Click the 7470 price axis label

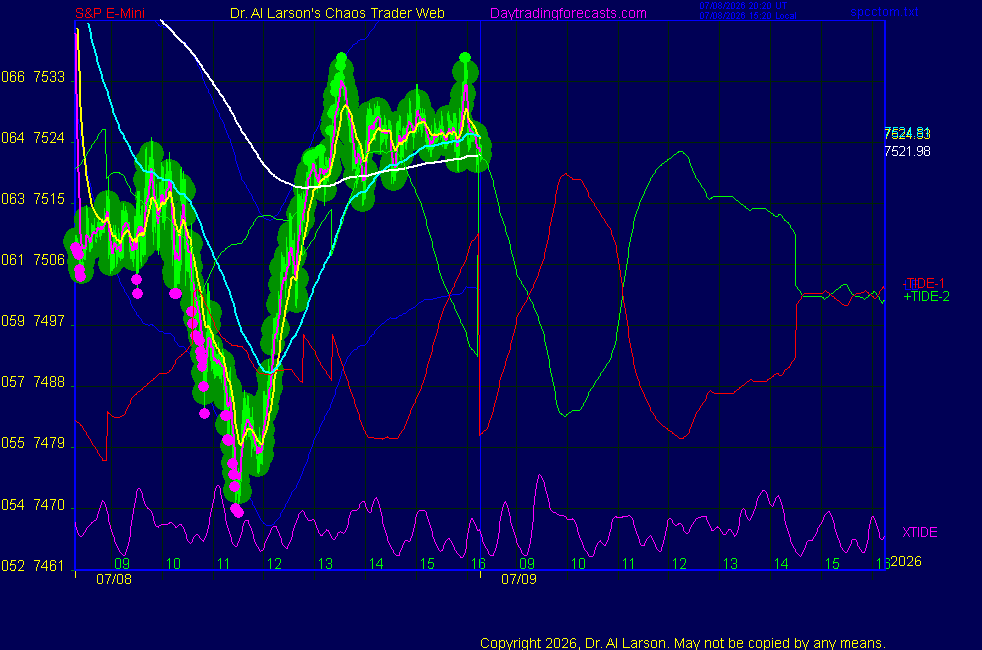point(49,505)
